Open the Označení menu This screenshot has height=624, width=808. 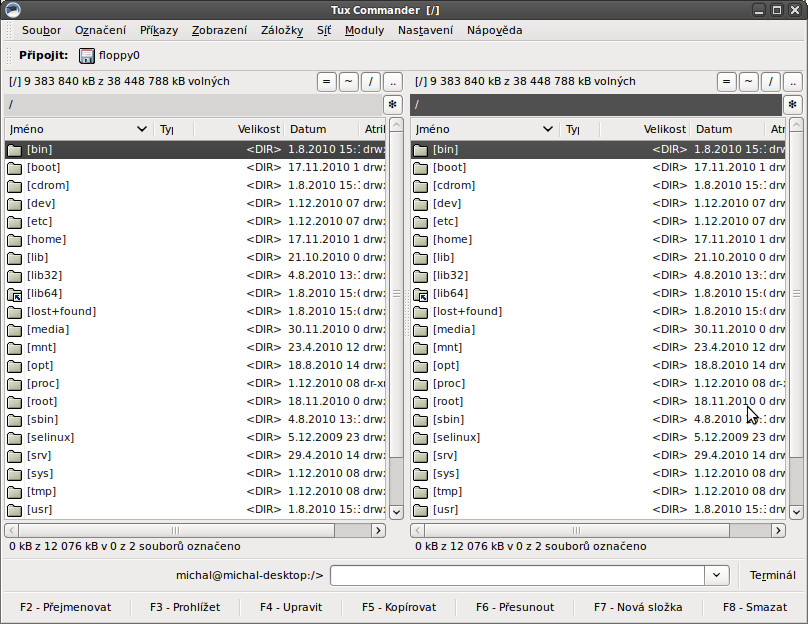(x=100, y=30)
